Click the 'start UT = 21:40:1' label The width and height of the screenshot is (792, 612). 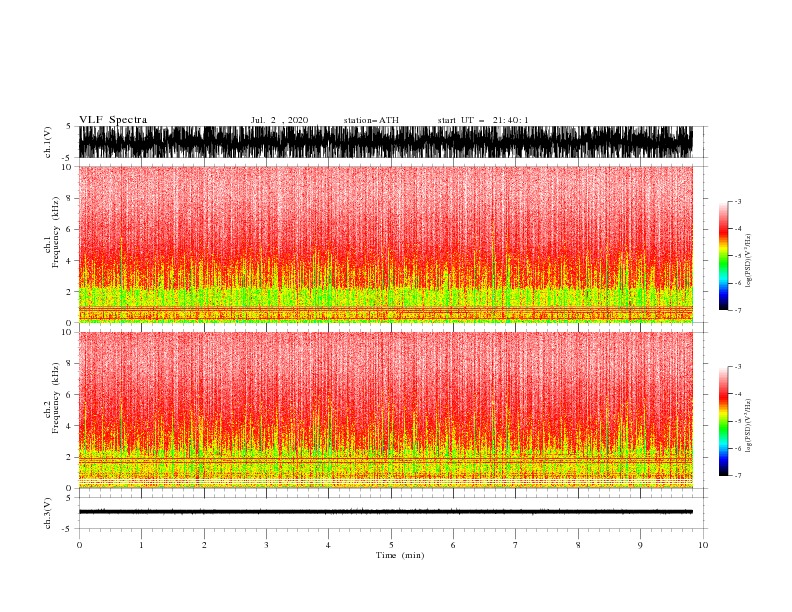click(x=483, y=120)
